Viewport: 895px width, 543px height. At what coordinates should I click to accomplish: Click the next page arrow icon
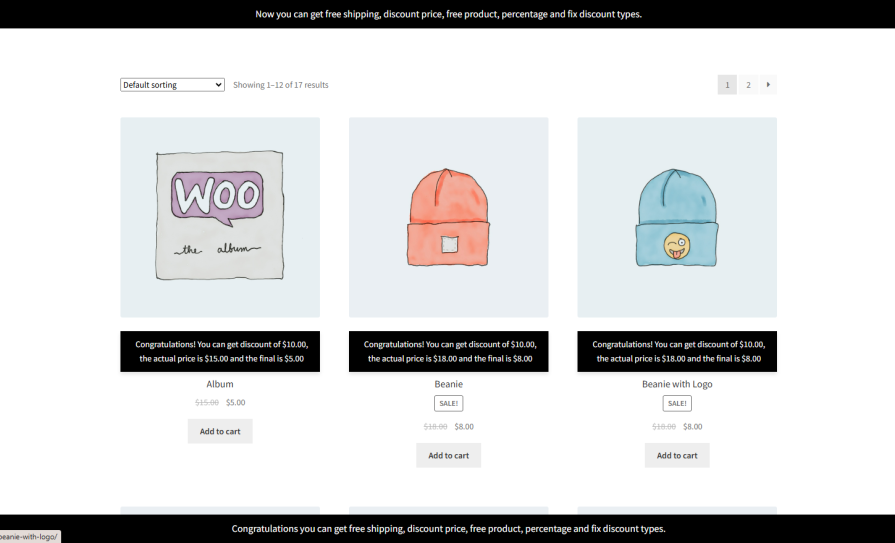tap(768, 85)
